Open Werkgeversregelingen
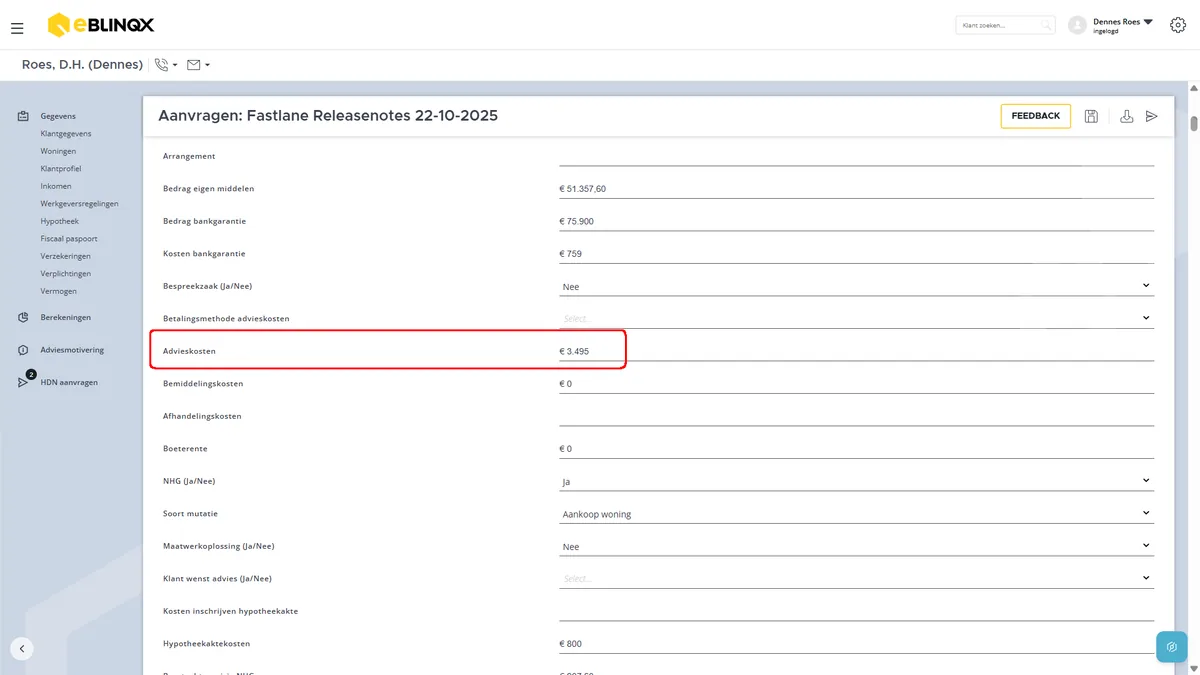 coord(79,204)
